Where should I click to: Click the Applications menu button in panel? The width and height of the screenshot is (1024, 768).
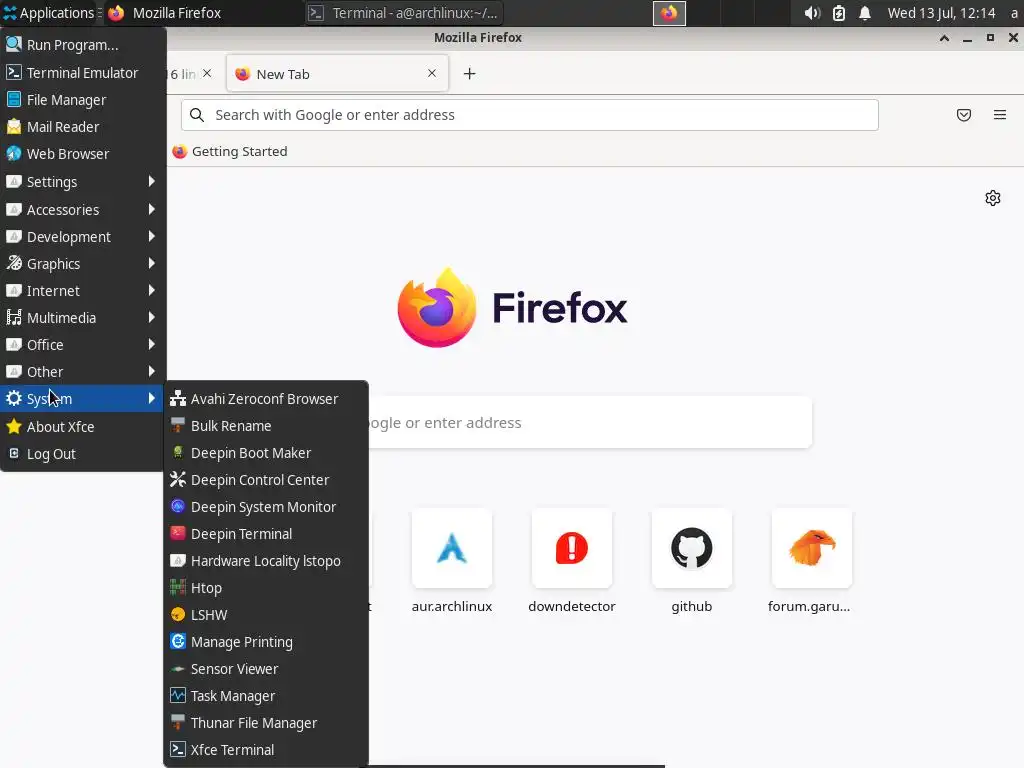[x=51, y=13]
